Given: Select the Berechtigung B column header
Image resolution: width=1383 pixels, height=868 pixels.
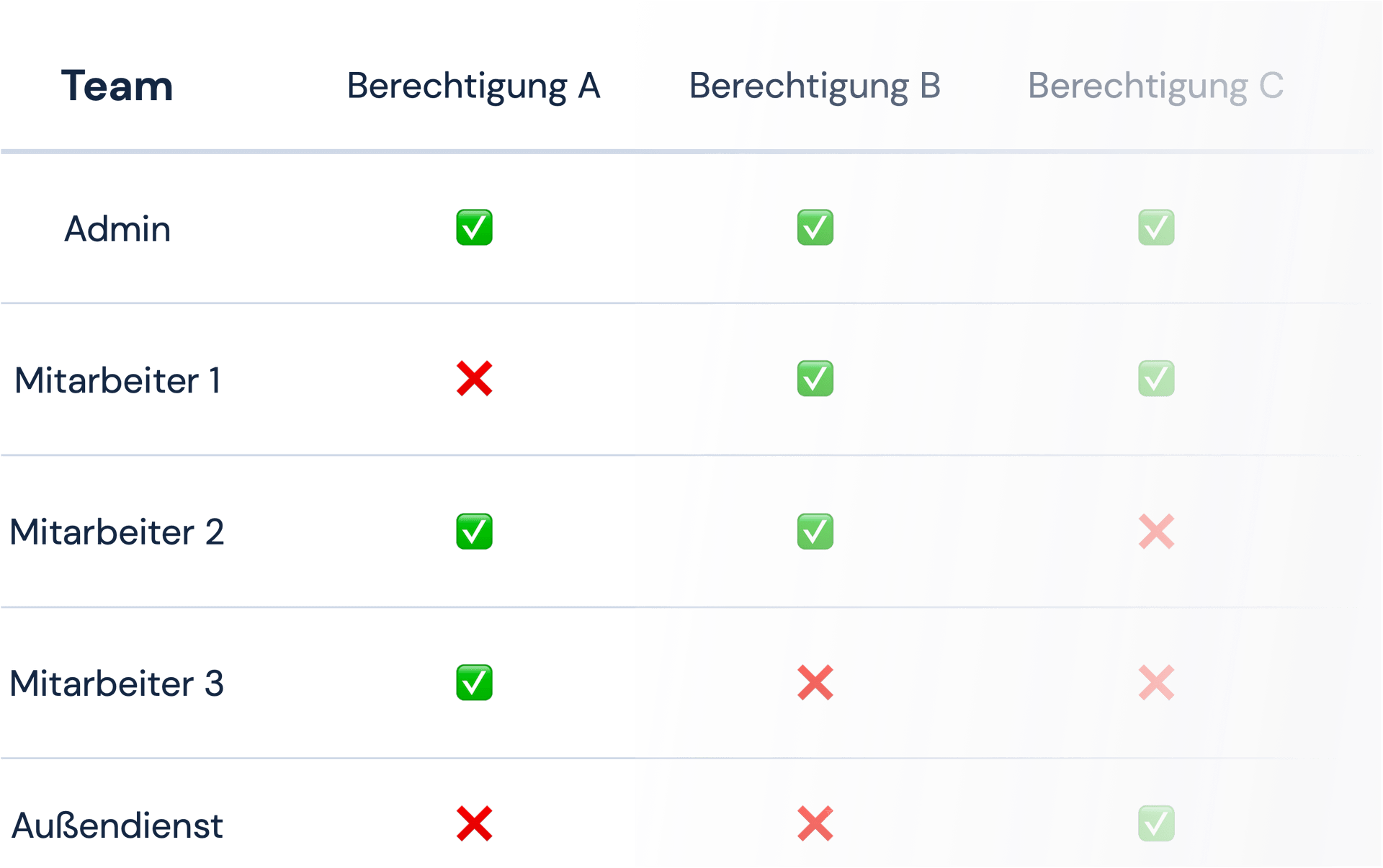Looking at the screenshot, I should coord(815,87).
